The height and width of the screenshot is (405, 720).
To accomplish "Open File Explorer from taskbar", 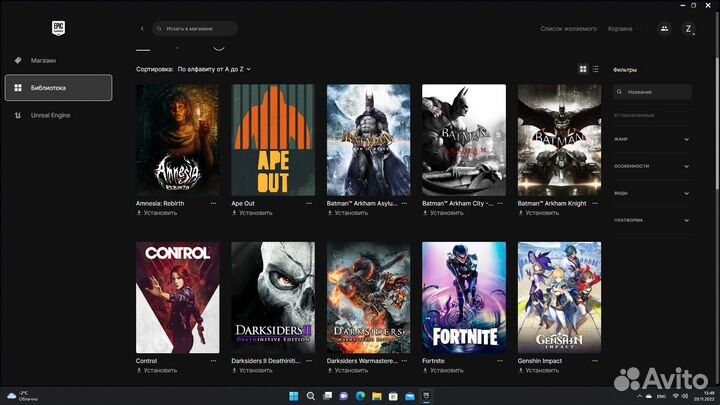I will click(x=377, y=396).
